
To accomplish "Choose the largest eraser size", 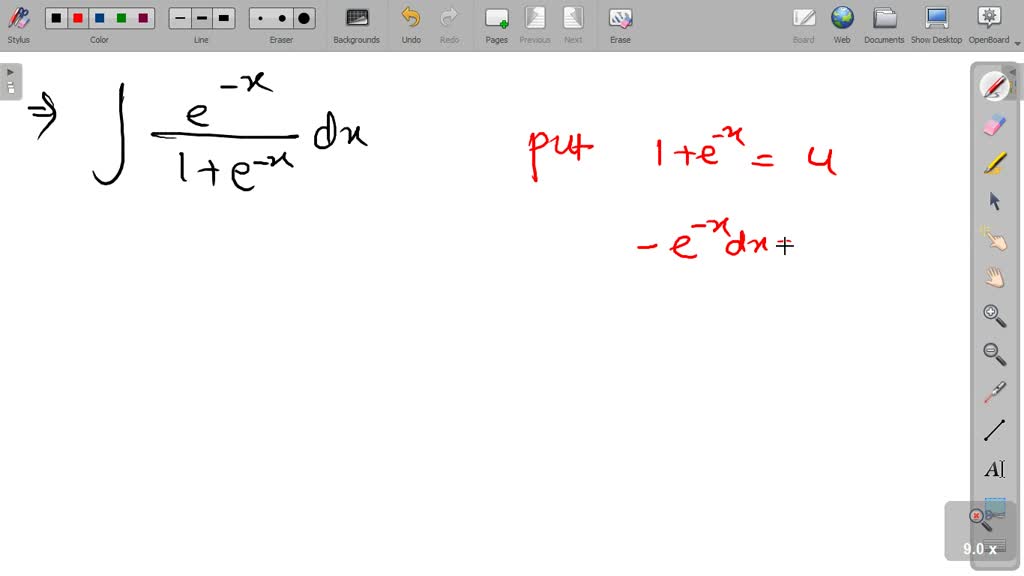I will [x=302, y=17].
